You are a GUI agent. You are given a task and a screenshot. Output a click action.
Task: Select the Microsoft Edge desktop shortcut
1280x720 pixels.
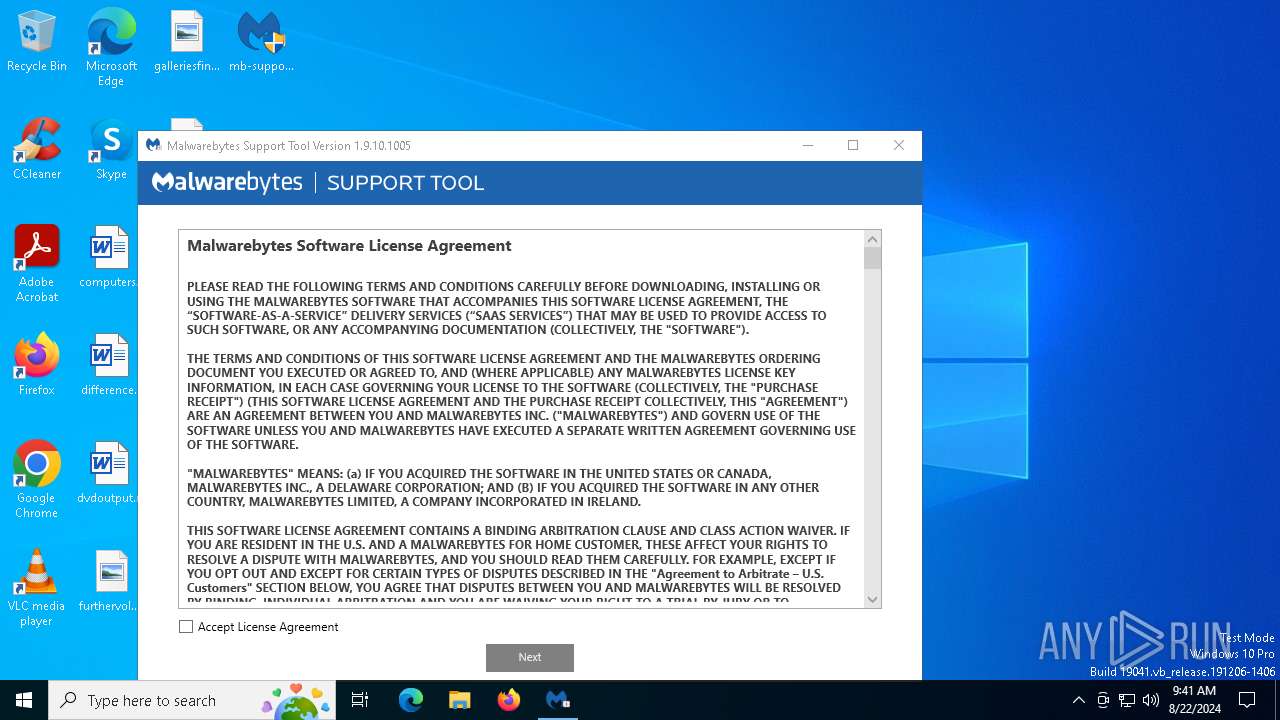click(x=111, y=48)
